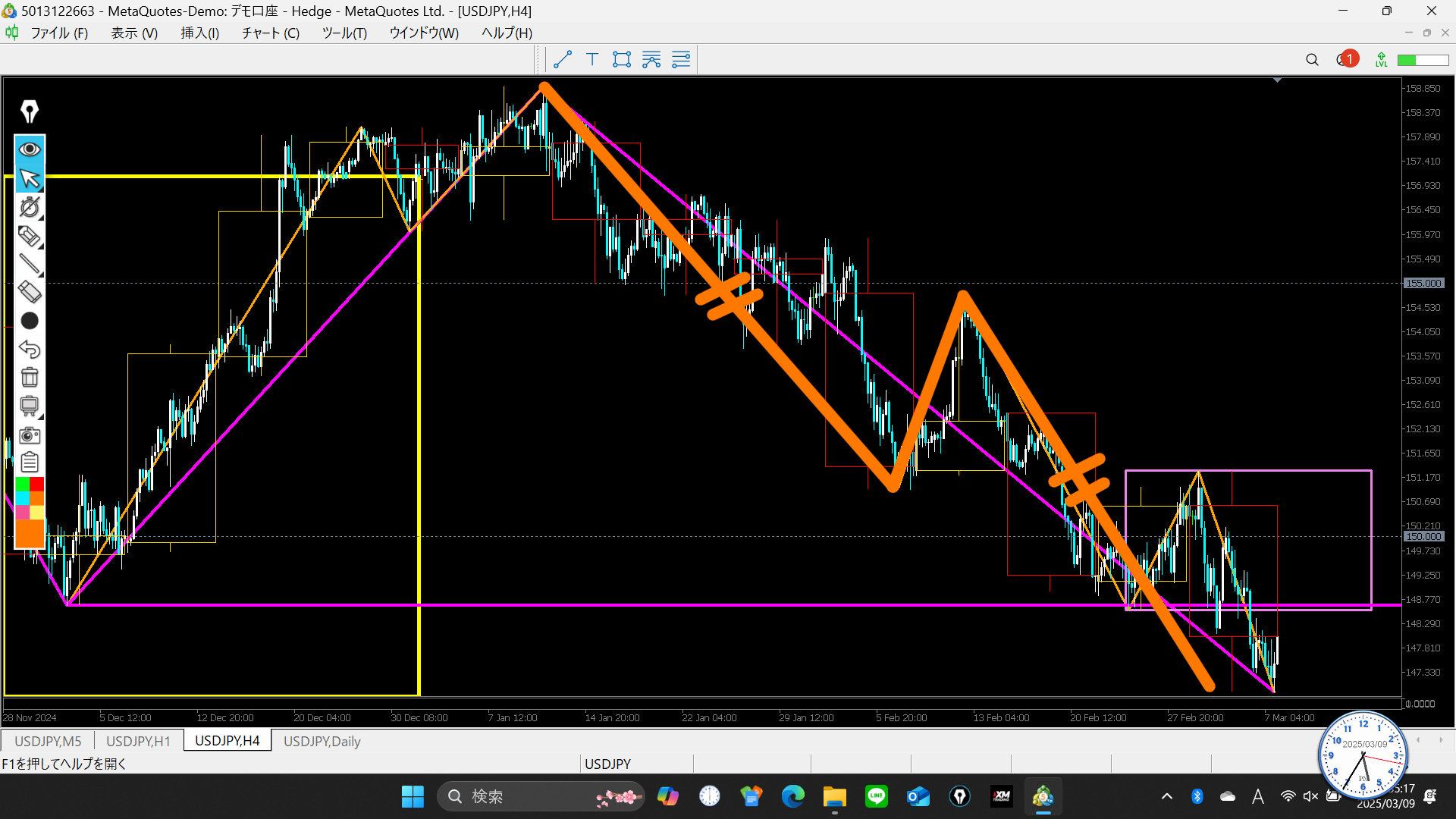Pick the green color swatch
Viewport: 1456px width, 819px height.
(23, 484)
